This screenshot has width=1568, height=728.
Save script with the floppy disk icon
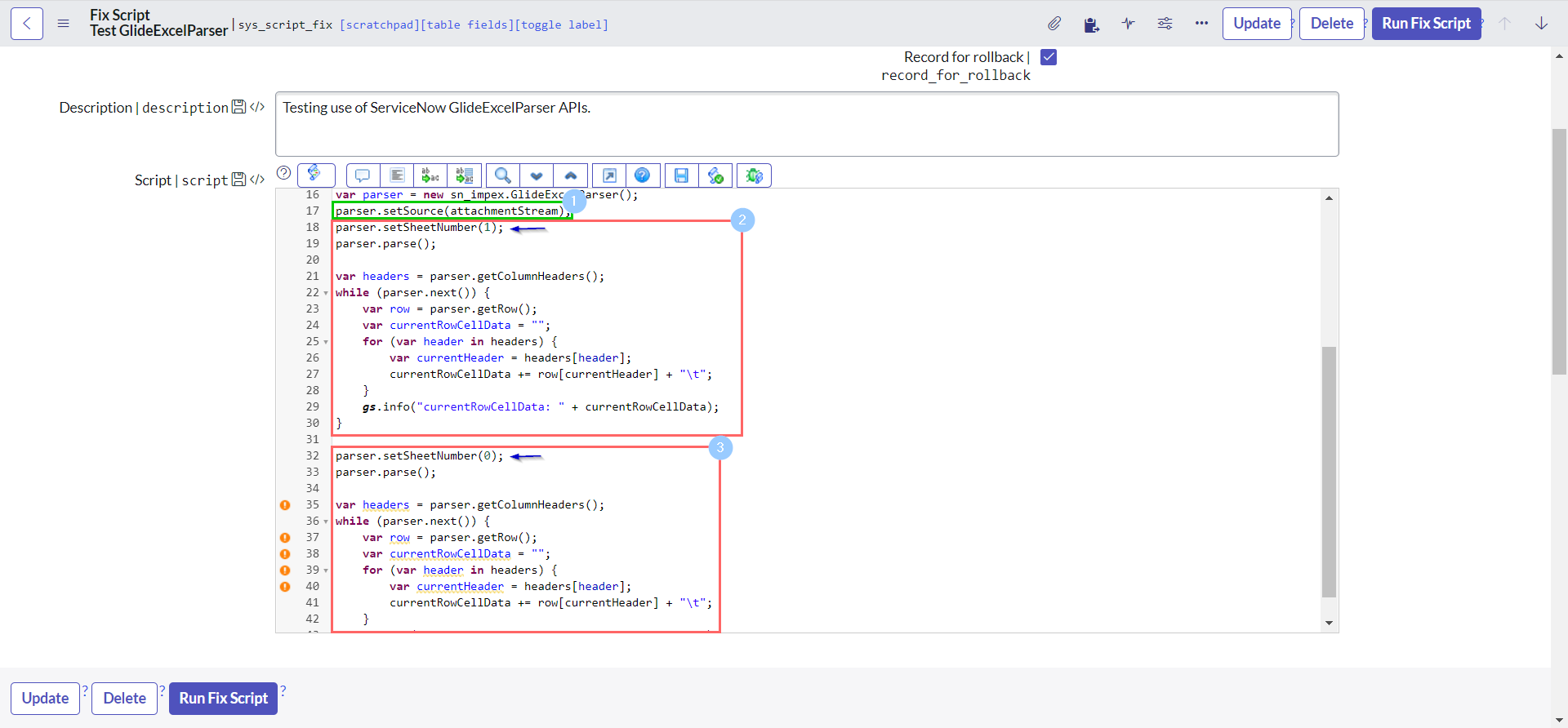tap(682, 175)
